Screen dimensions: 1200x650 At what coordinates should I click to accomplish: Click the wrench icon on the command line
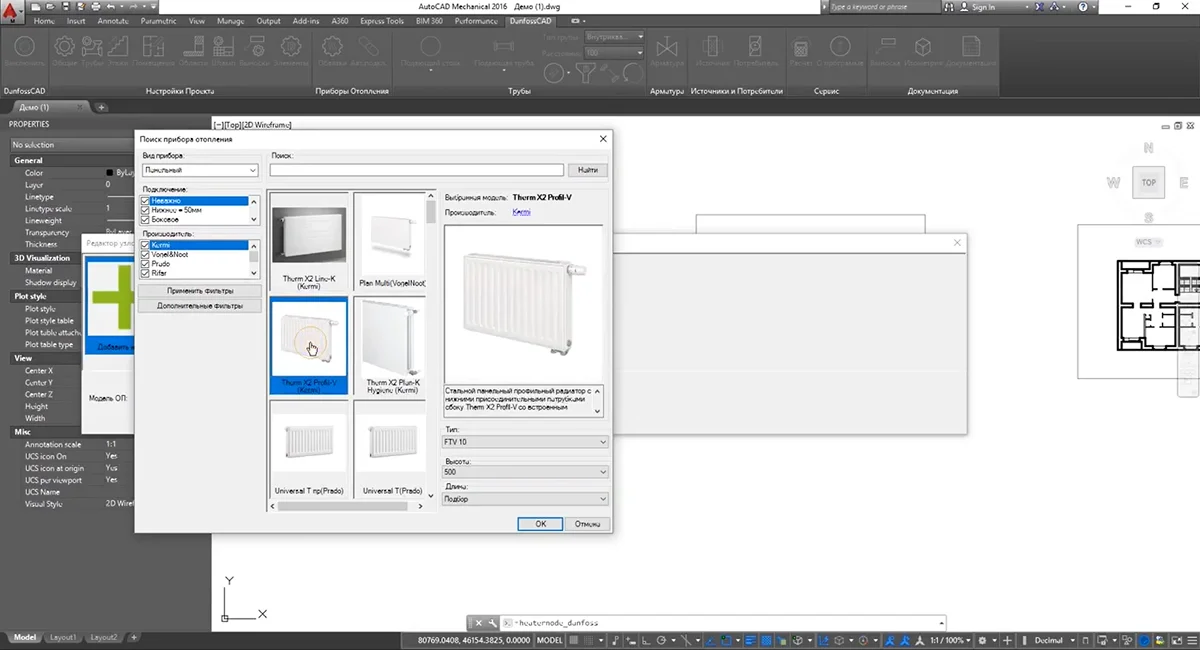[492, 622]
